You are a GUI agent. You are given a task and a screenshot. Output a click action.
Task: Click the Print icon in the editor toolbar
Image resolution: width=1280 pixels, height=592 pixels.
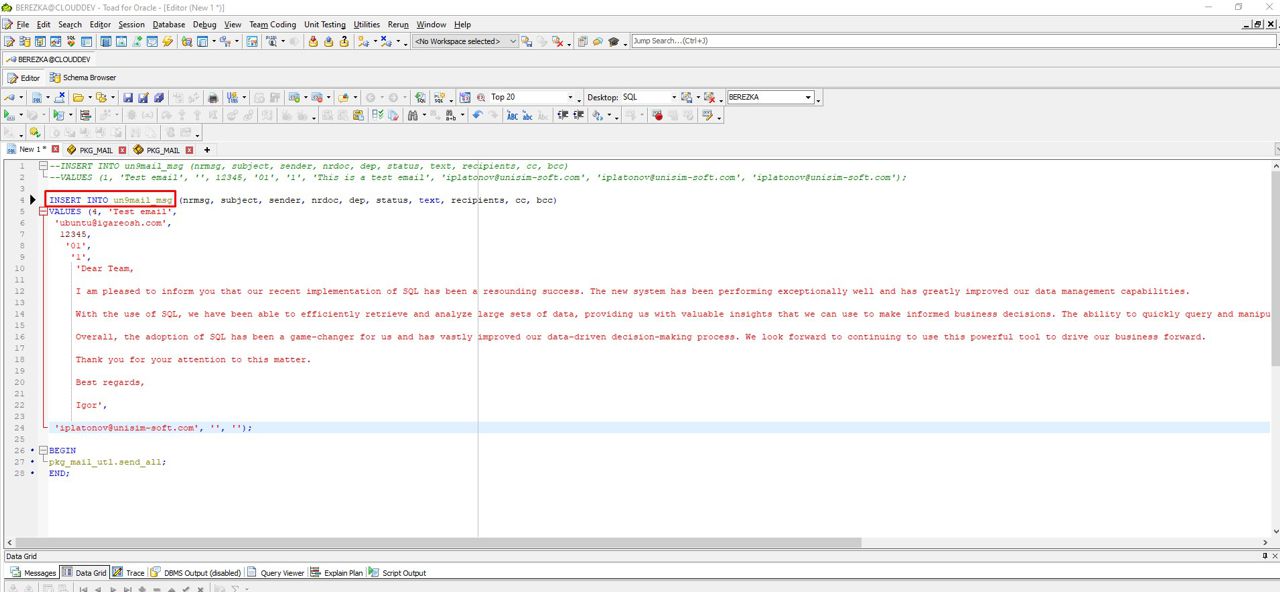213,97
